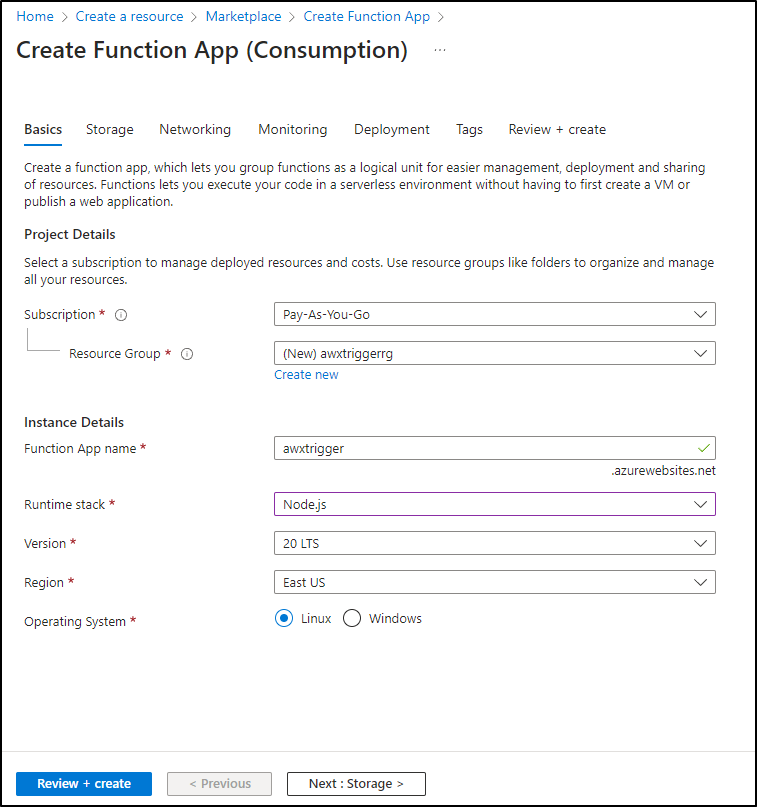
Task: Select the Tags tab
Action: (x=469, y=129)
